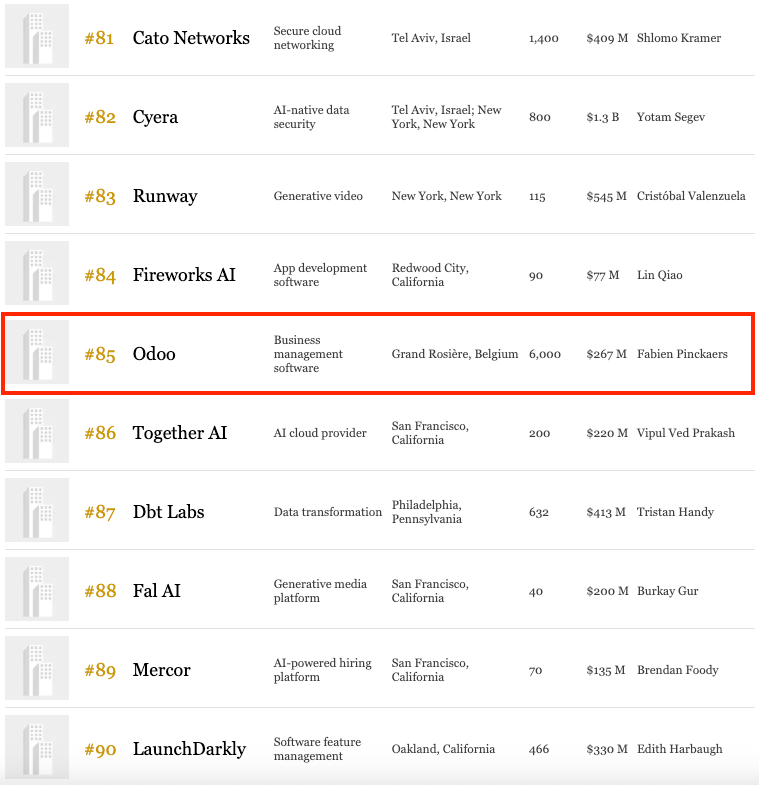Open the LaunchDarkly logo thumbnail

click(37, 747)
